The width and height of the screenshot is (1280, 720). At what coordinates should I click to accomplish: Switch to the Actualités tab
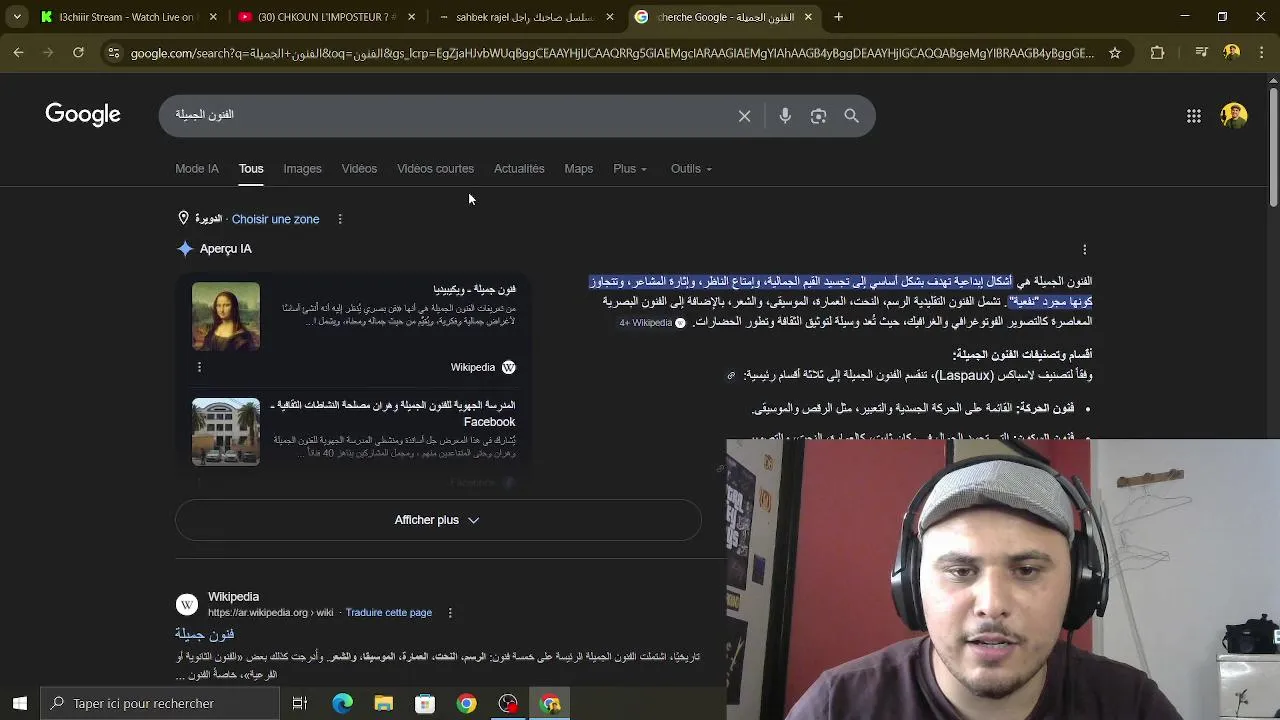coord(519,169)
